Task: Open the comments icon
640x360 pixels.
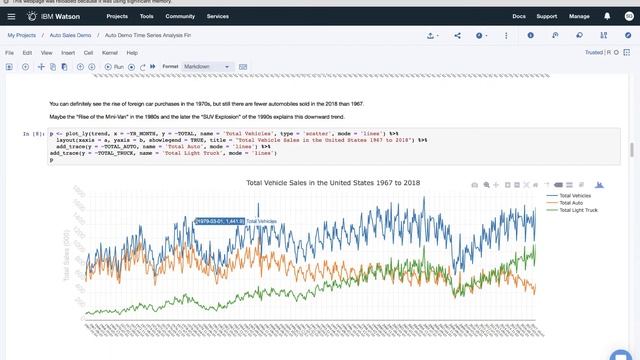Action: pyautogui.click(x=579, y=36)
